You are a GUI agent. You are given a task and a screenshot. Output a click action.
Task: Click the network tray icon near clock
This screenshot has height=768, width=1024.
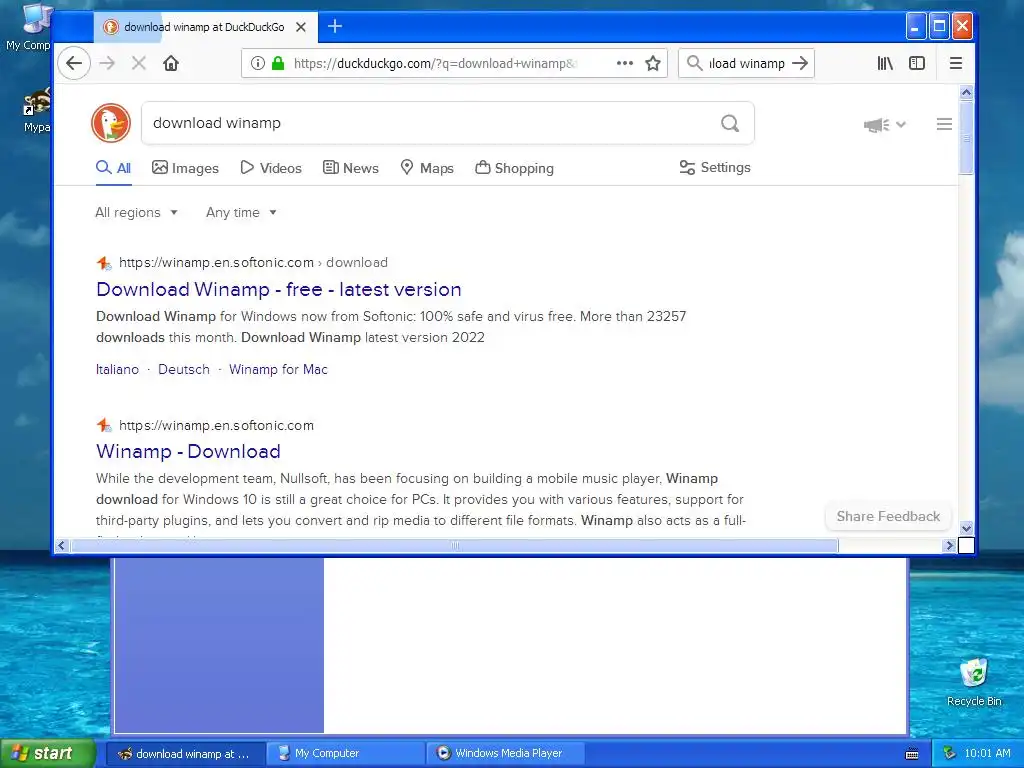coord(950,753)
